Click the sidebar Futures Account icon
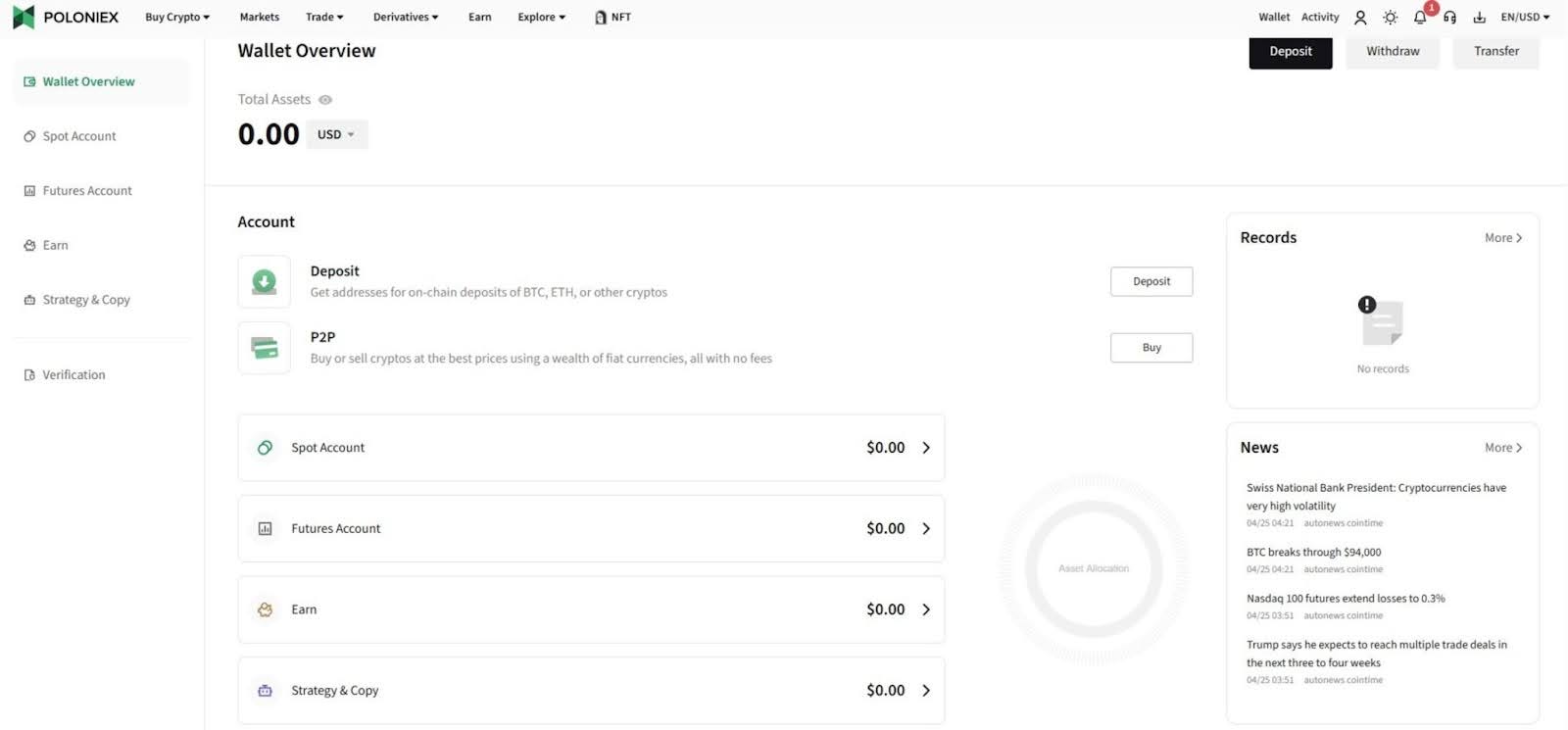1568x730 pixels. 29,191
